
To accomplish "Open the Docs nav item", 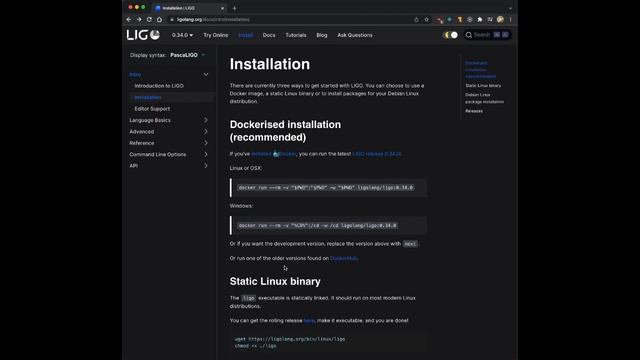I will click(269, 35).
